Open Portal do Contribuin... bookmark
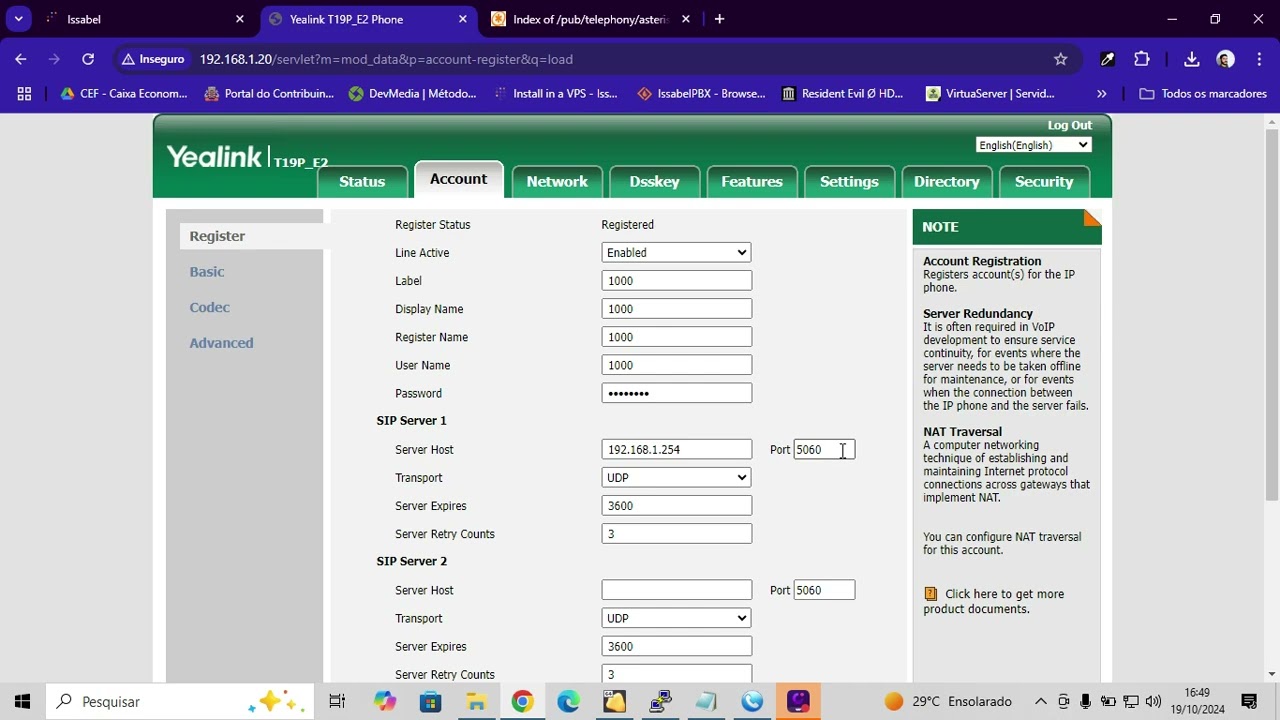 click(269, 93)
